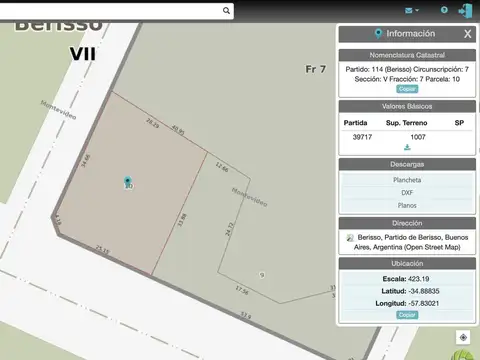Click the locate-me crosshair button
This screenshot has width=480, height=360.
(463, 337)
